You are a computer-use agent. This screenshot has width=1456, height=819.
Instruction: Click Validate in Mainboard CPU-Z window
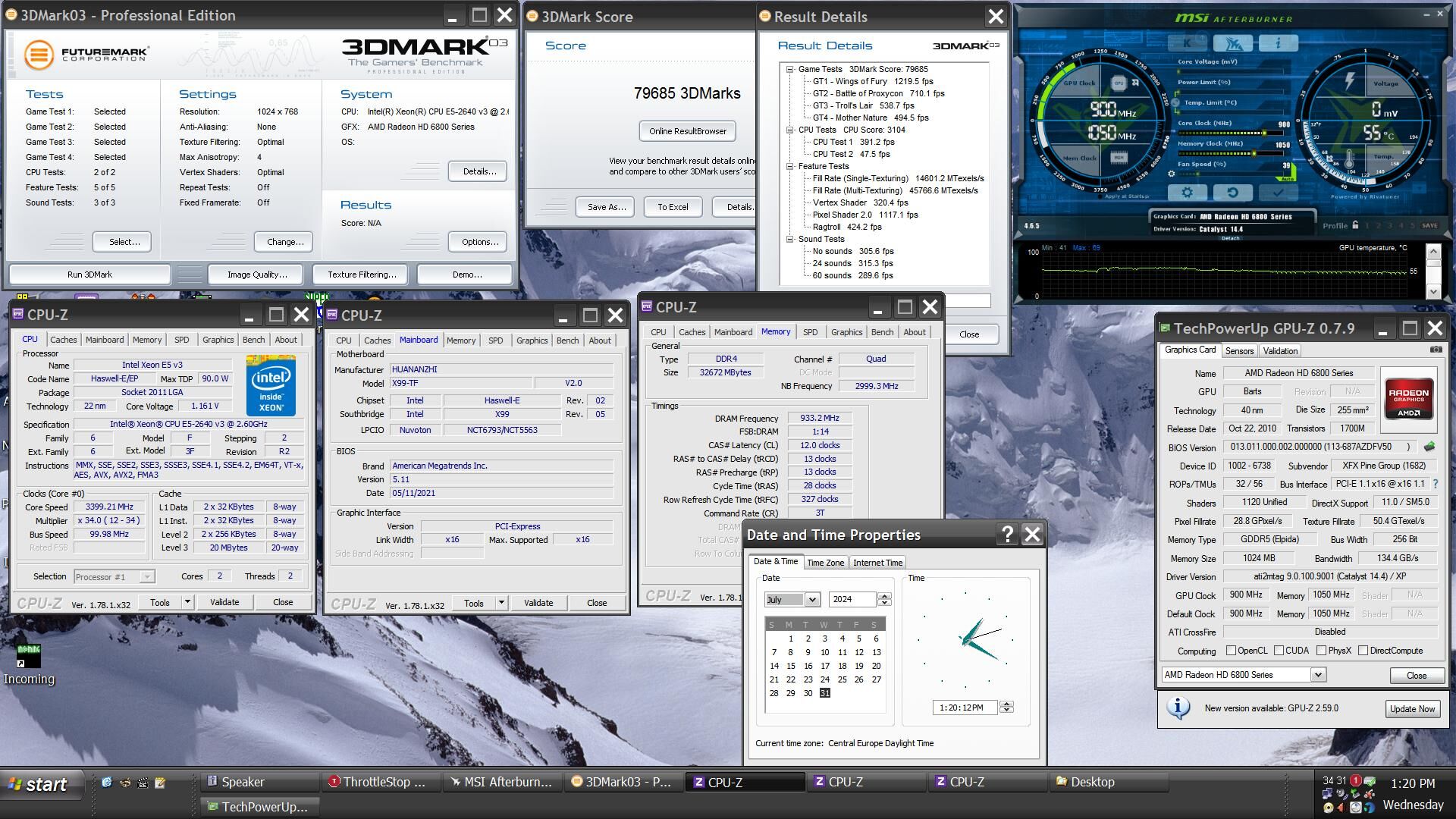point(538,603)
